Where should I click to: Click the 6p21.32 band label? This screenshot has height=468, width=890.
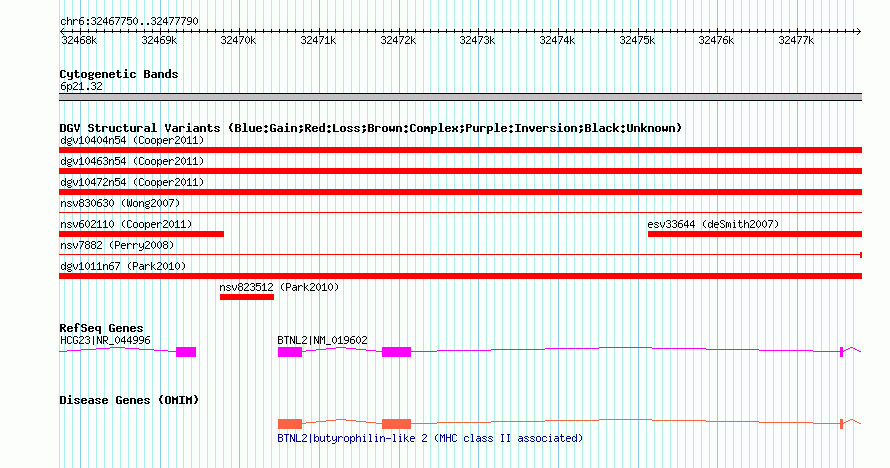(x=81, y=86)
